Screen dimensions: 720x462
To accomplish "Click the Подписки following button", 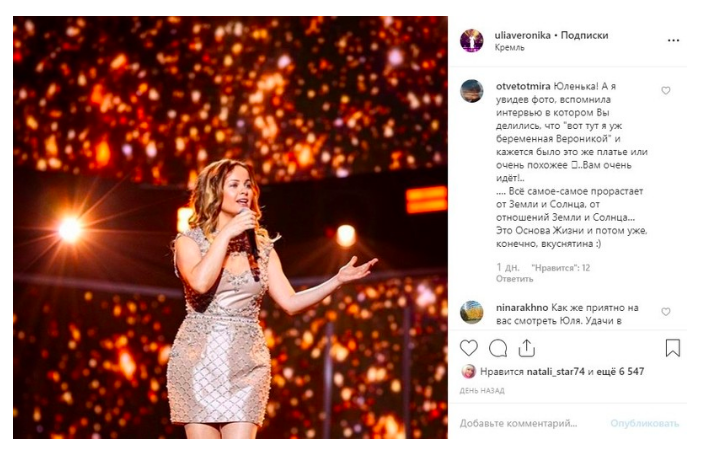I will (585, 34).
